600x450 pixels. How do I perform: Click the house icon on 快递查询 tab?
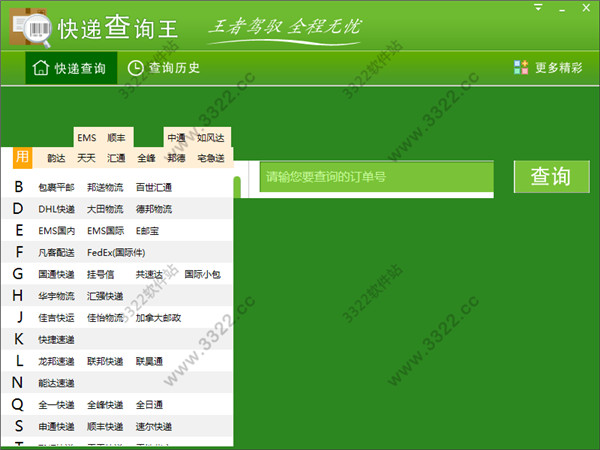41,68
